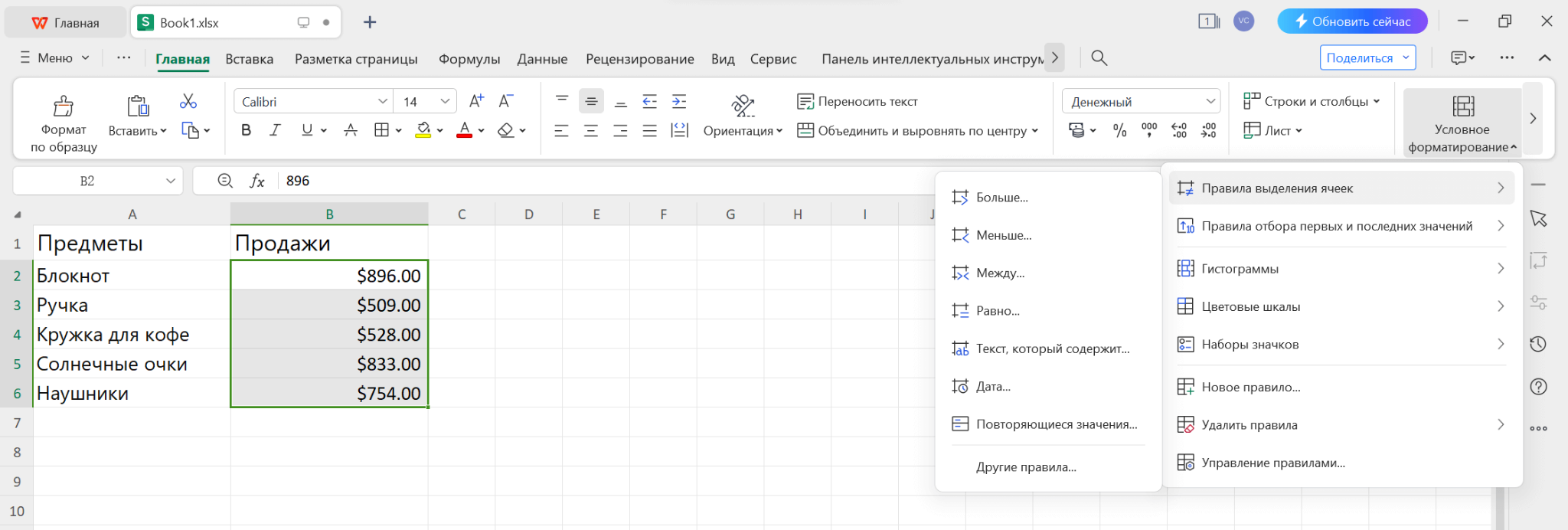Viewport: 1568px width, 530px height.
Task: Click the percent style icon
Action: pos(1119,130)
